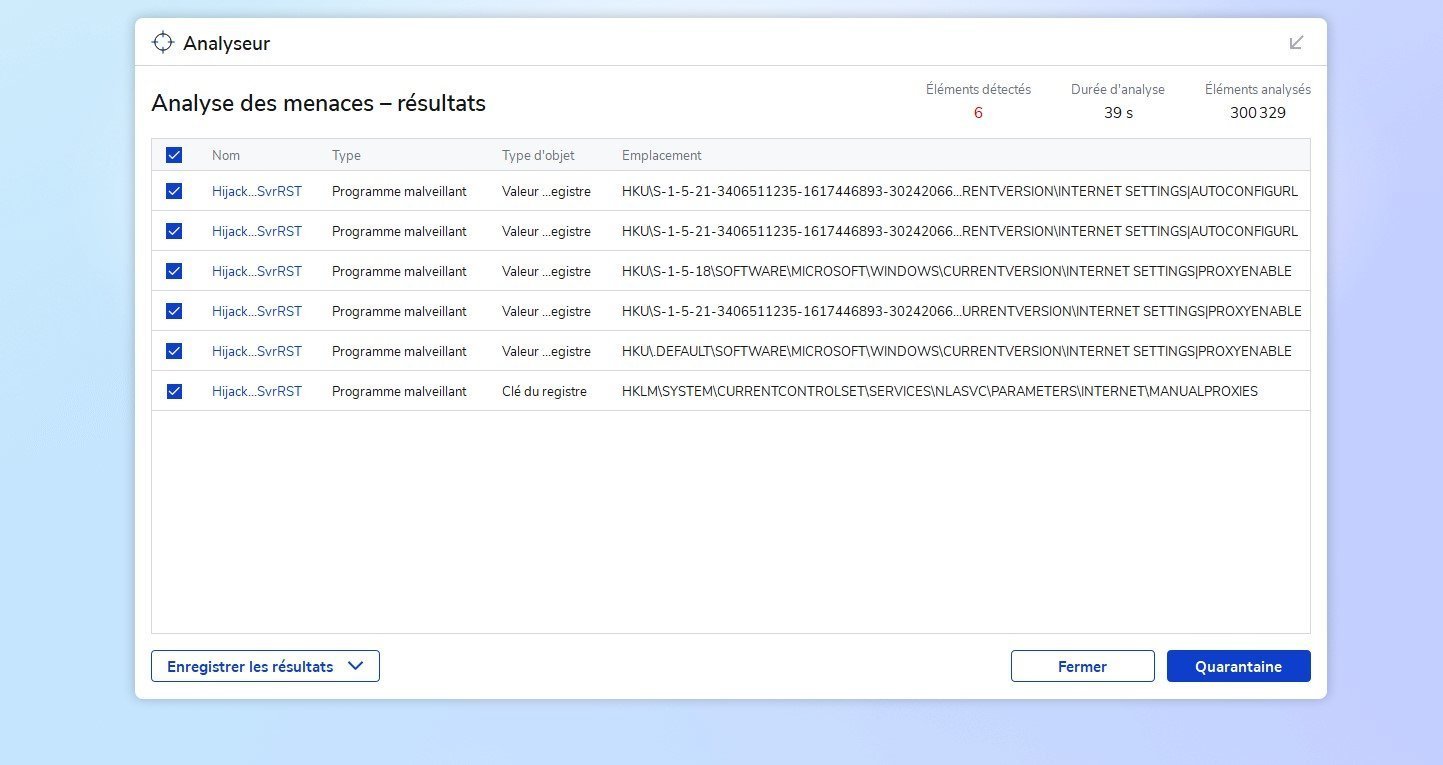Select the HKLM\SYSTEM MANUALPROXIES location text

click(x=940, y=391)
